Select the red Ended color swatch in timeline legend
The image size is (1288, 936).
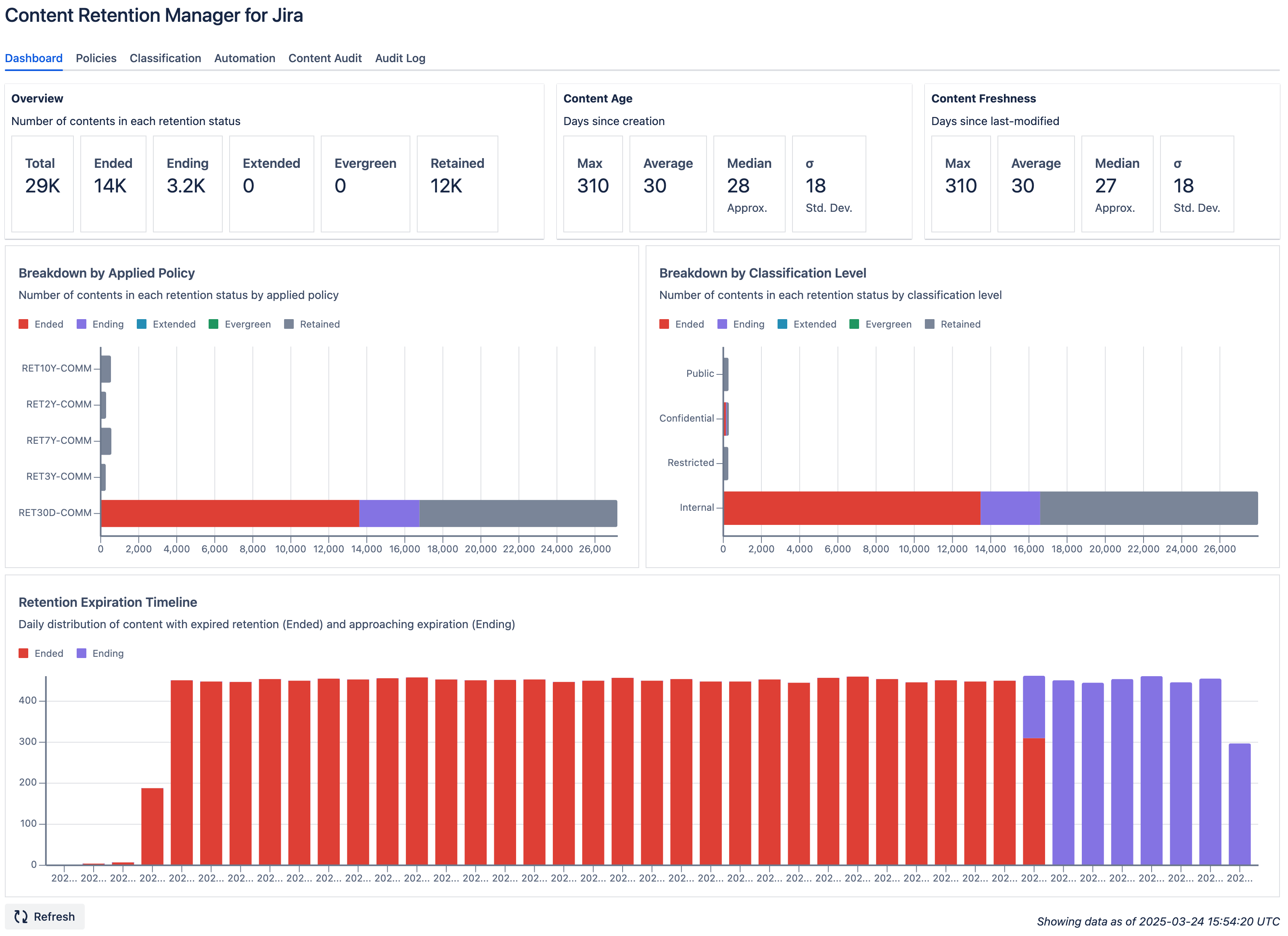(x=23, y=653)
